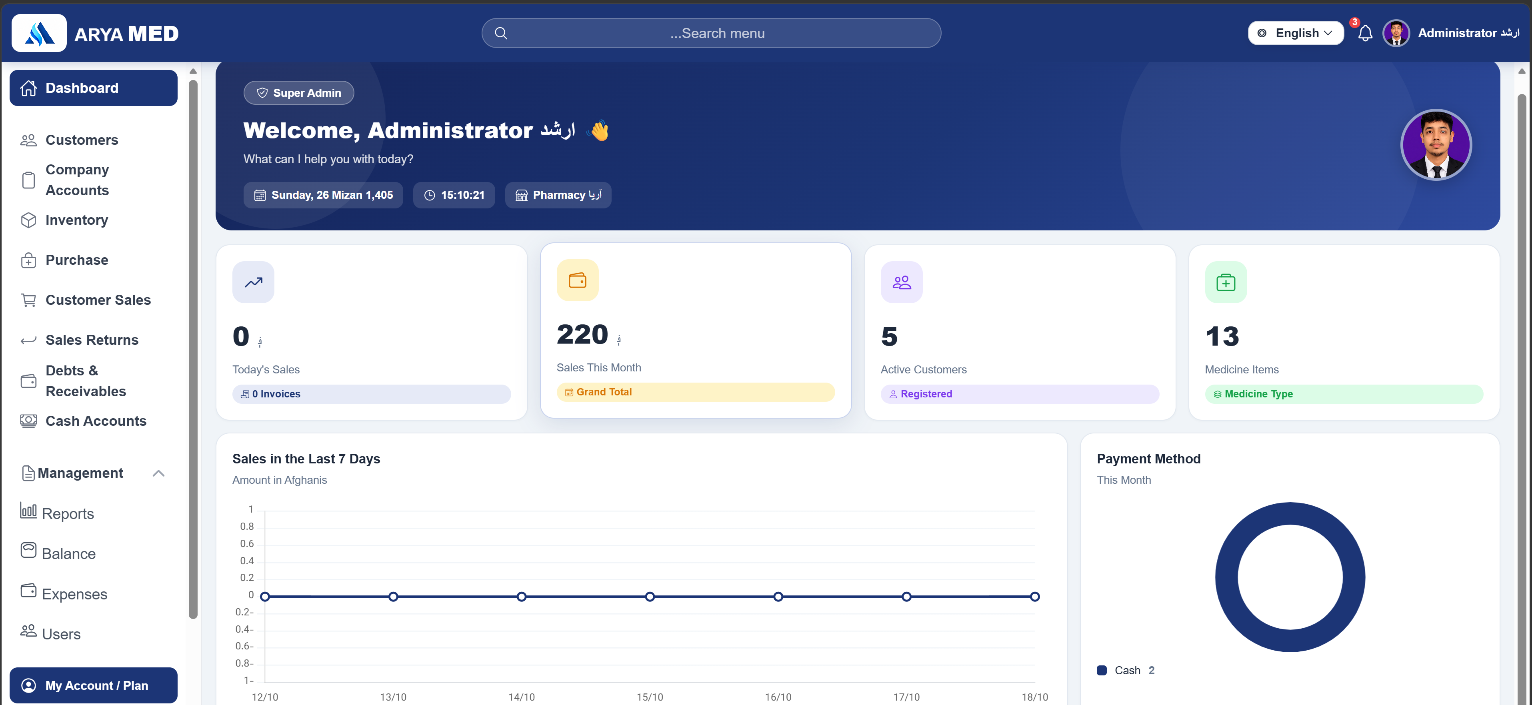
Task: Click the Expenses wallet icon
Action: (x=28, y=591)
